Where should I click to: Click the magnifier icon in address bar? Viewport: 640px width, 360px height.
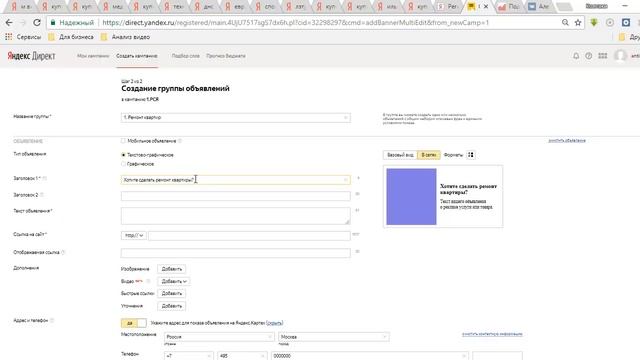point(565,23)
